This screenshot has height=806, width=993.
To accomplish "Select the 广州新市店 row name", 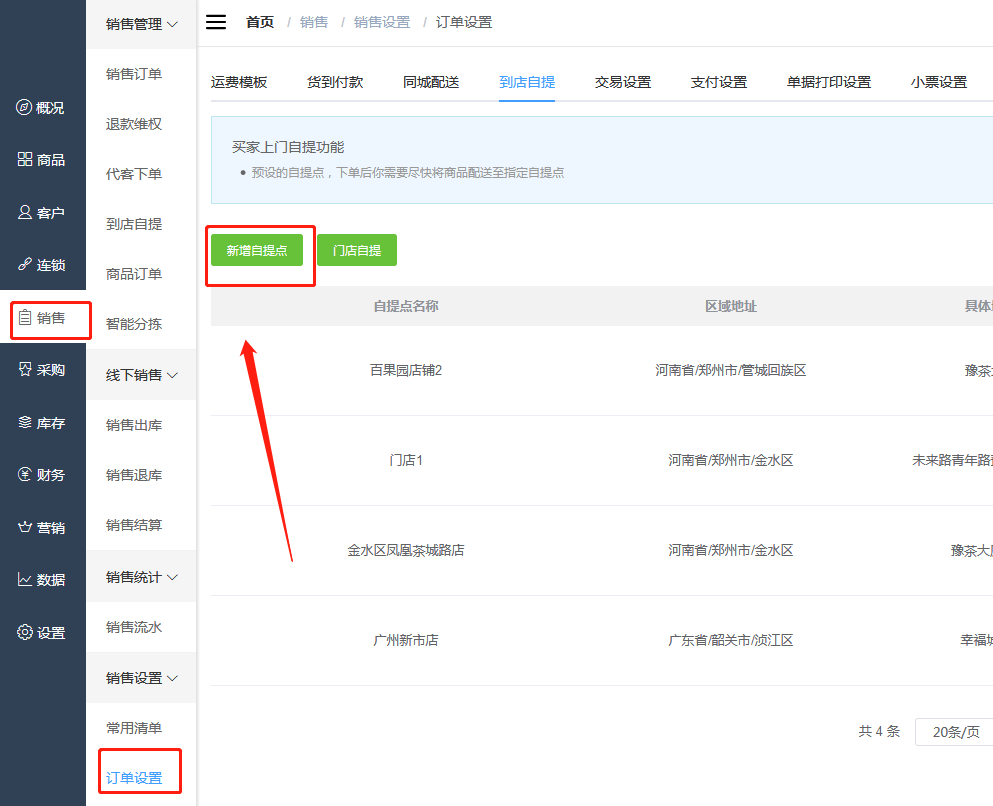I will click(x=406, y=640).
